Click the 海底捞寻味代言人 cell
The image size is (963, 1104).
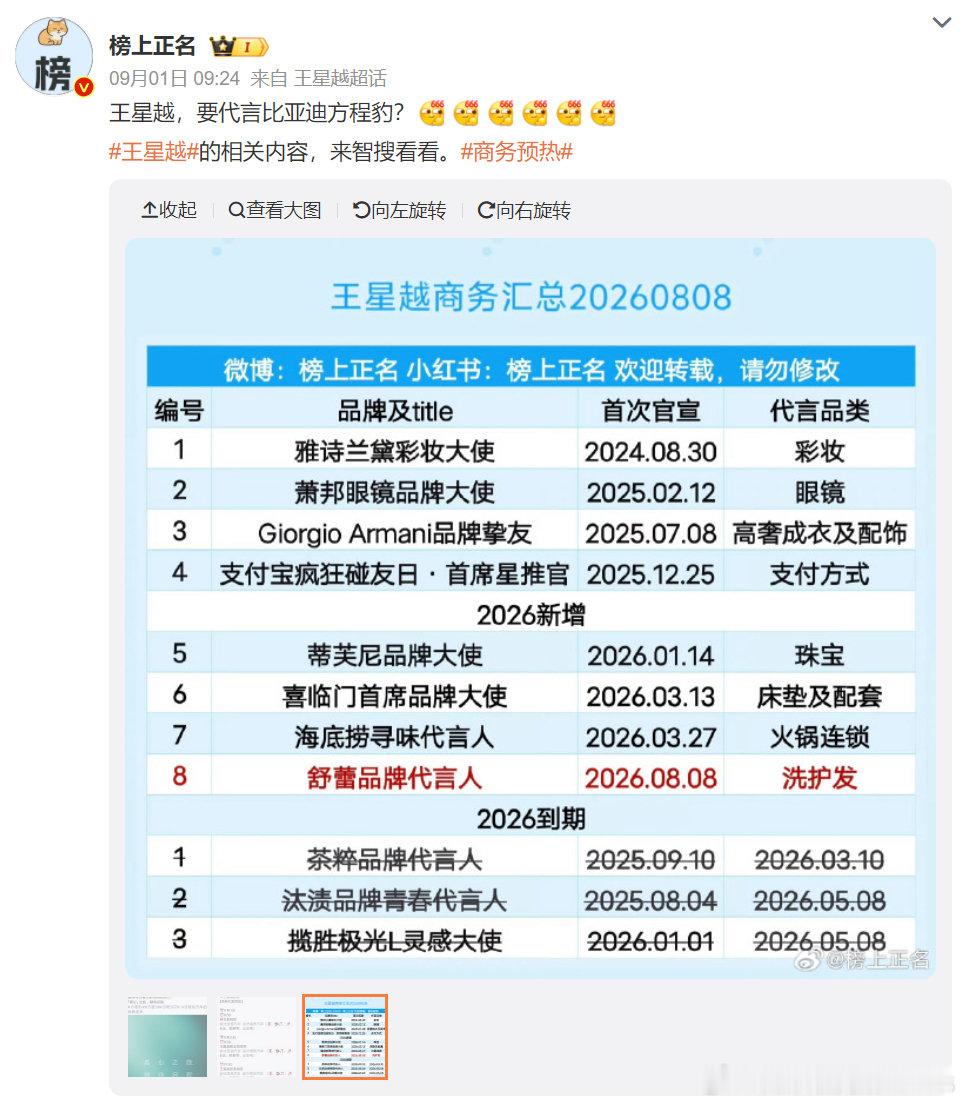(x=394, y=736)
